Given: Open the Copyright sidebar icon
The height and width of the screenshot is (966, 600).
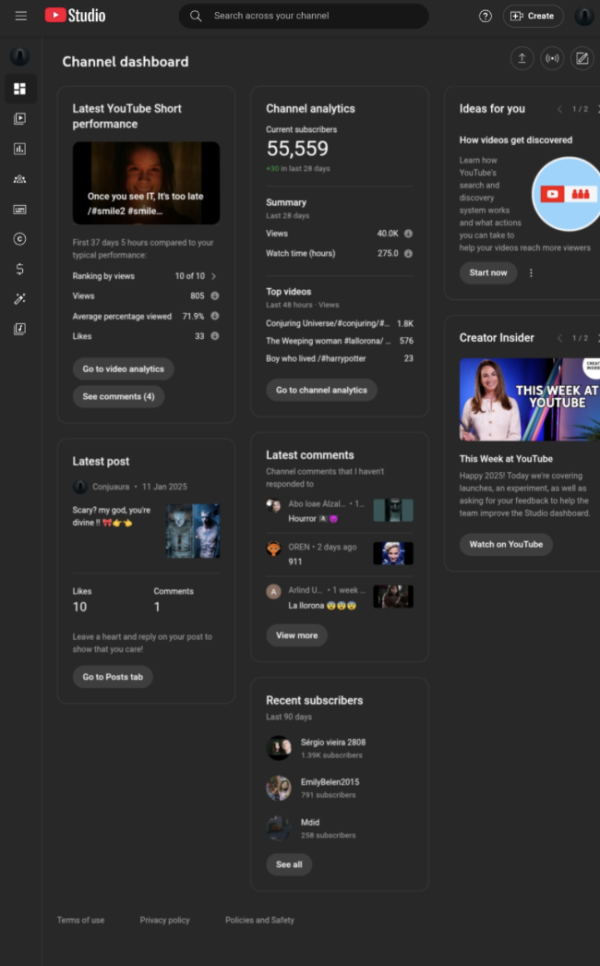Looking at the screenshot, I should (x=20, y=239).
